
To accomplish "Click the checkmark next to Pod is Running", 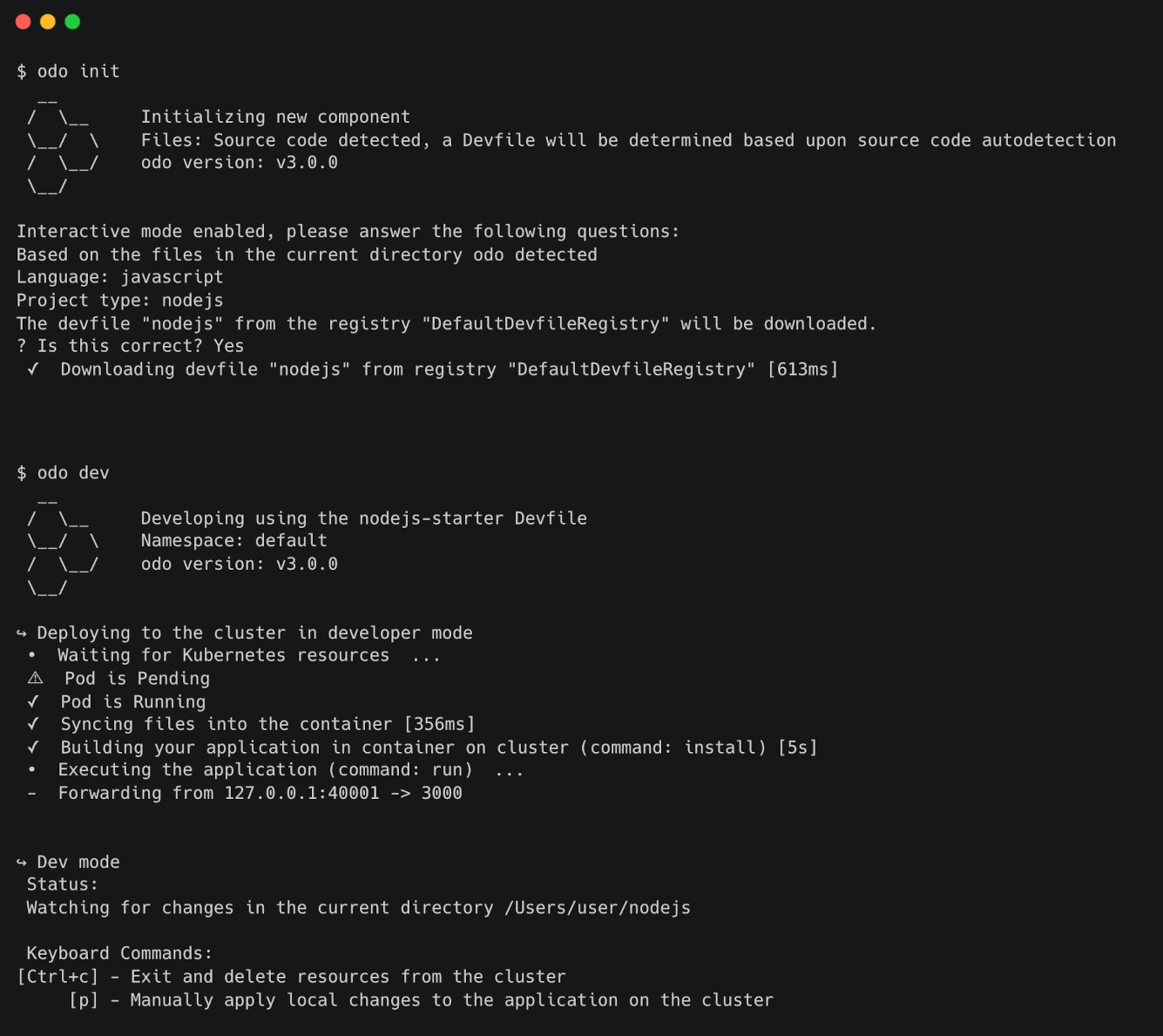I will tap(33, 701).
